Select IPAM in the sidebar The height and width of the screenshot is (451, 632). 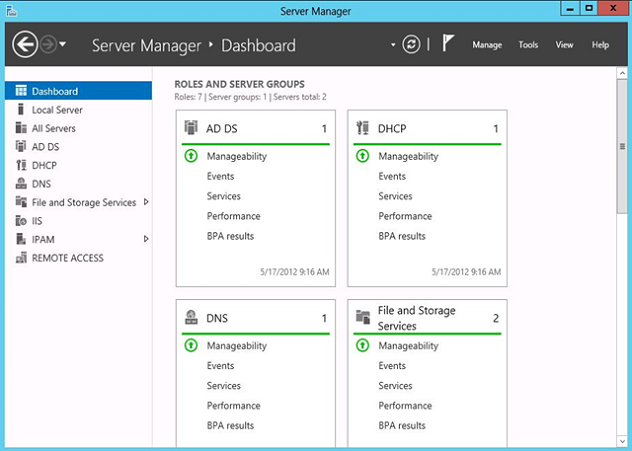79,239
